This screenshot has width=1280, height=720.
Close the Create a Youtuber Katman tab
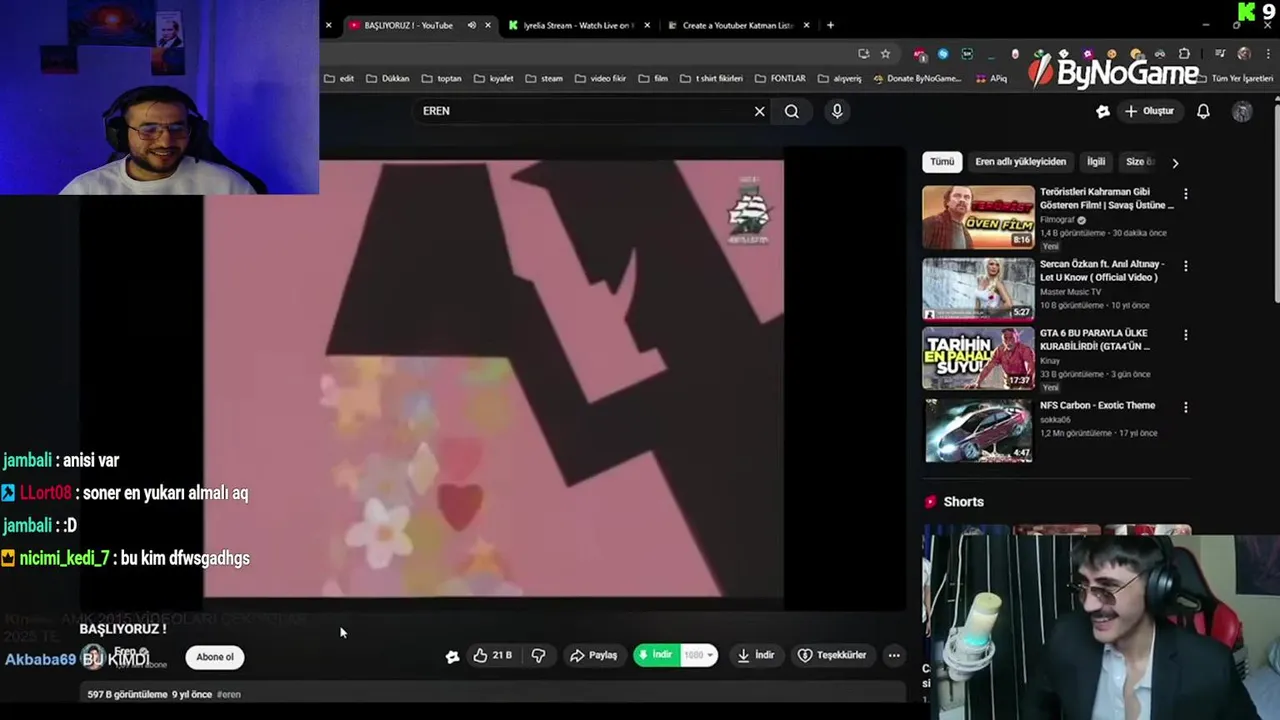806,25
